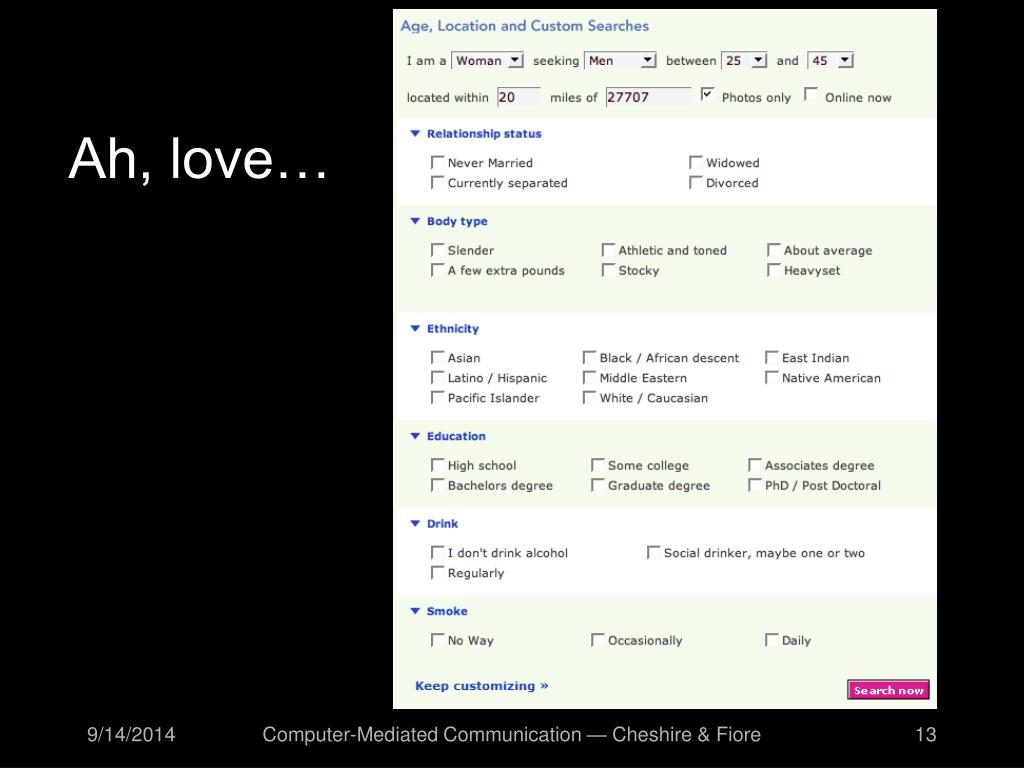1024x768 pixels.
Task: Click the miles distance field showing 20
Action: click(x=519, y=97)
